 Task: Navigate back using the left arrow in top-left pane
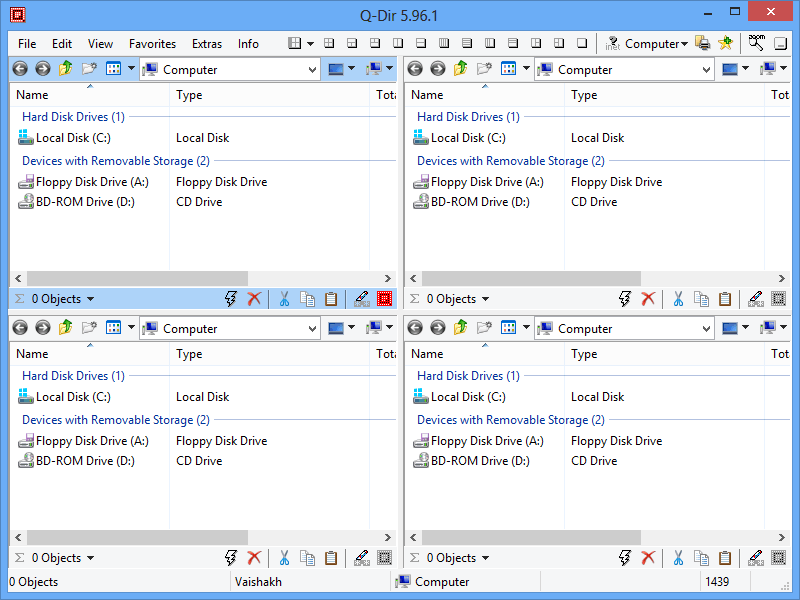(x=18, y=68)
